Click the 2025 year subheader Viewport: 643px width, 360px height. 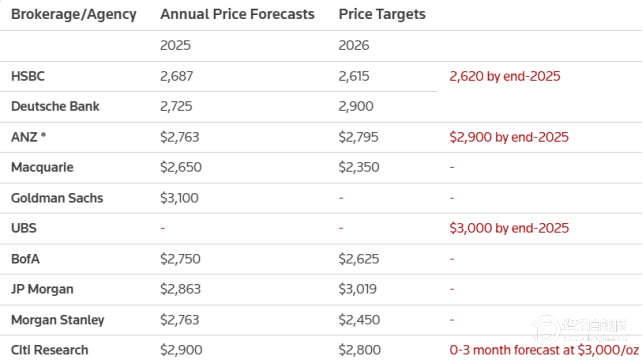[176, 45]
